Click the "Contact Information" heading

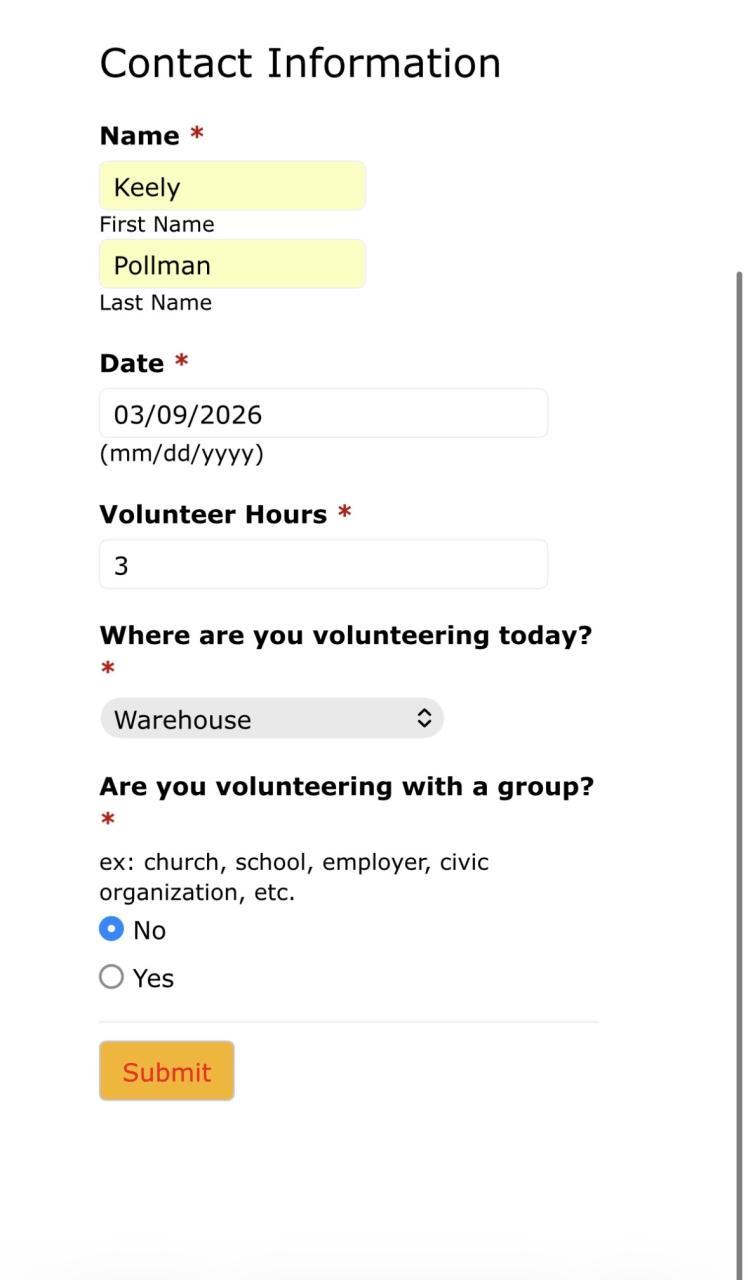(x=300, y=64)
